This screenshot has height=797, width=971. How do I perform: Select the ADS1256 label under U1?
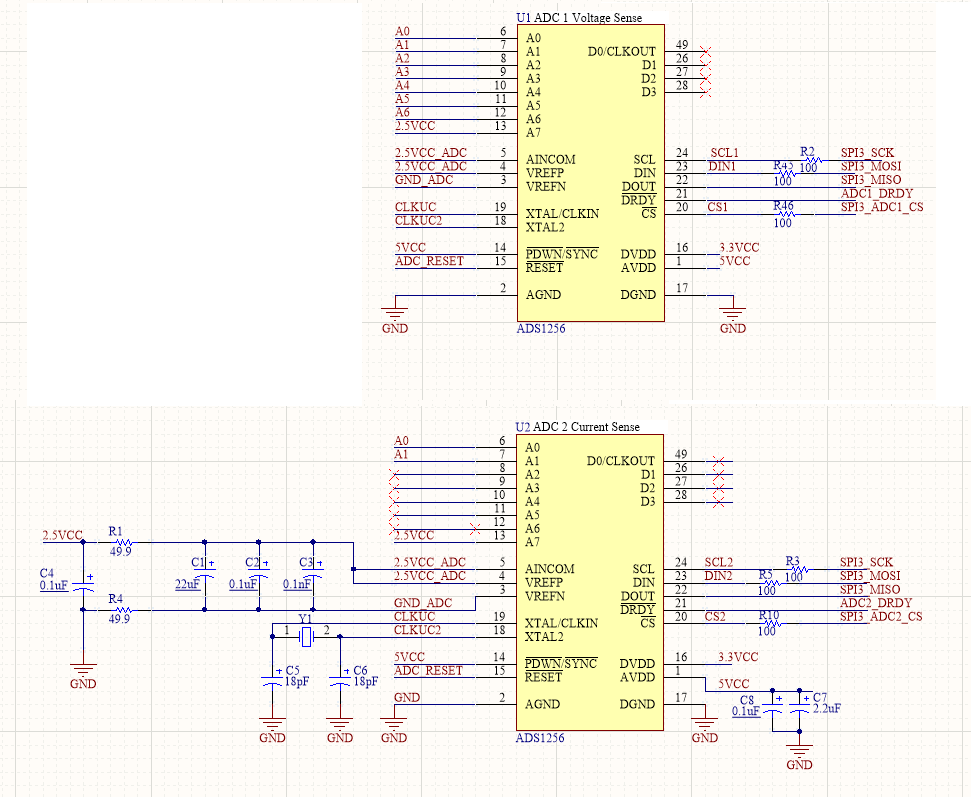[541, 328]
